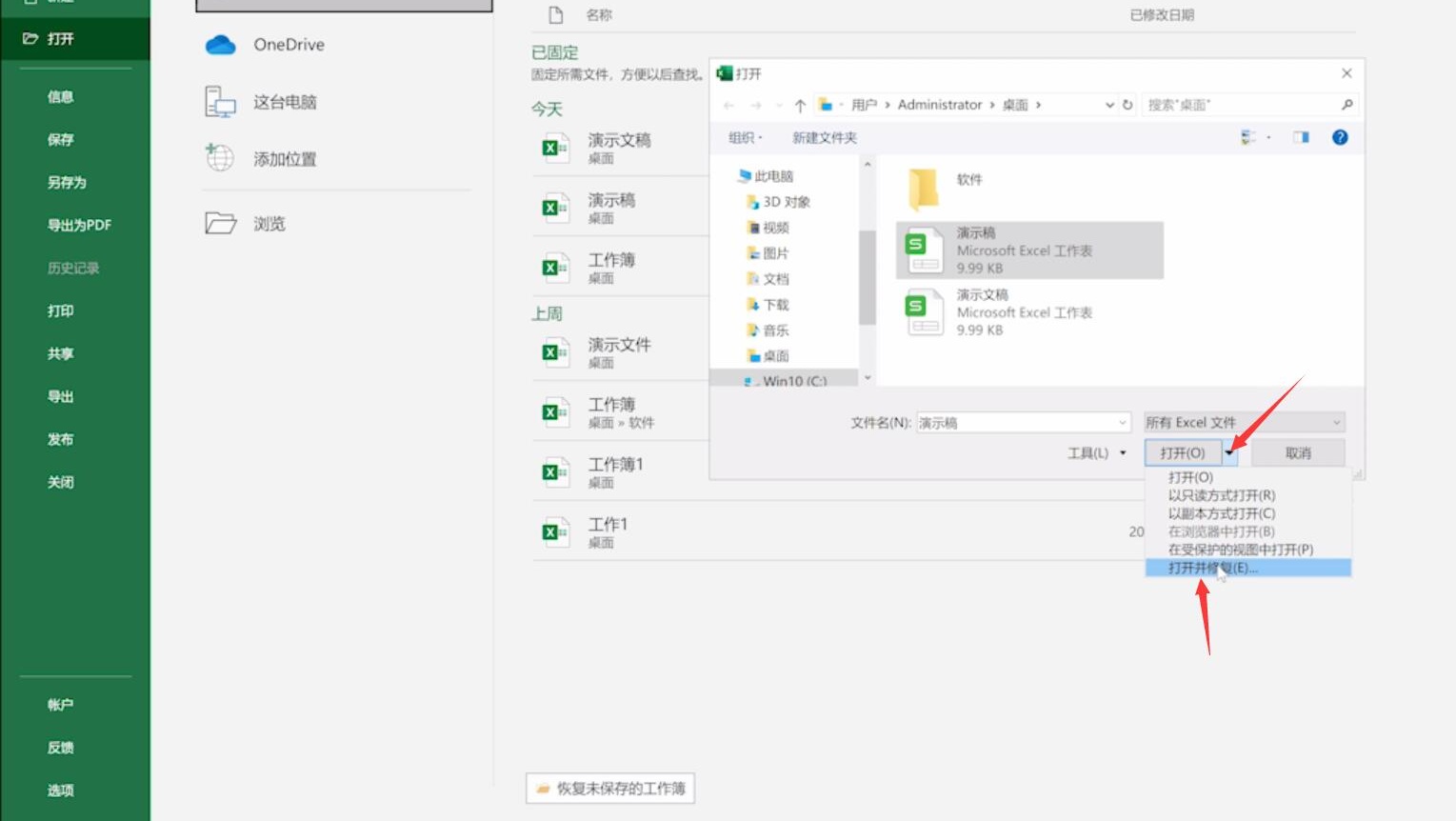
Task: Open 演示稿 Excel icon in recent list
Action: coord(555,208)
